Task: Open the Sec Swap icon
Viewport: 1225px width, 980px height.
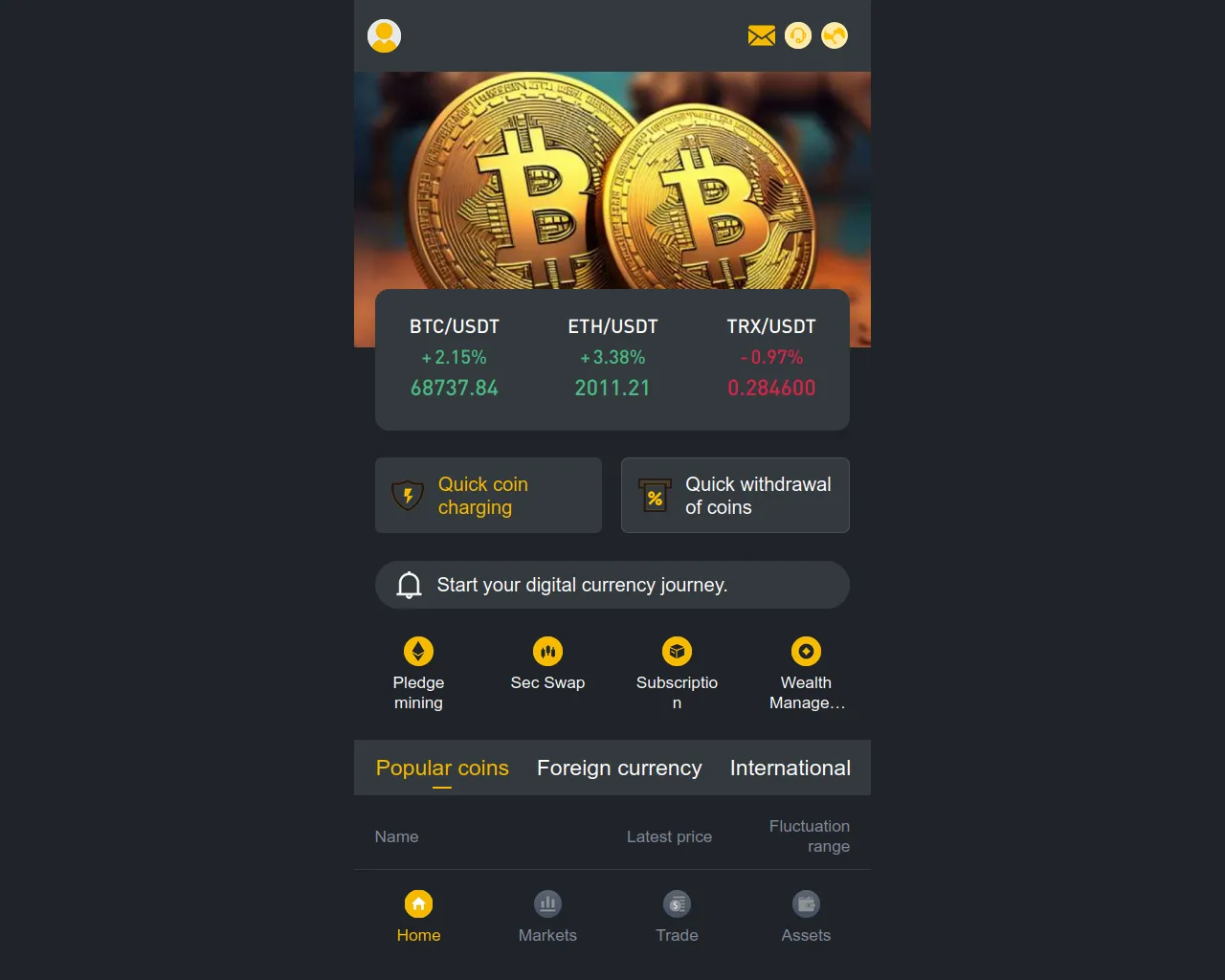Action: click(x=547, y=652)
